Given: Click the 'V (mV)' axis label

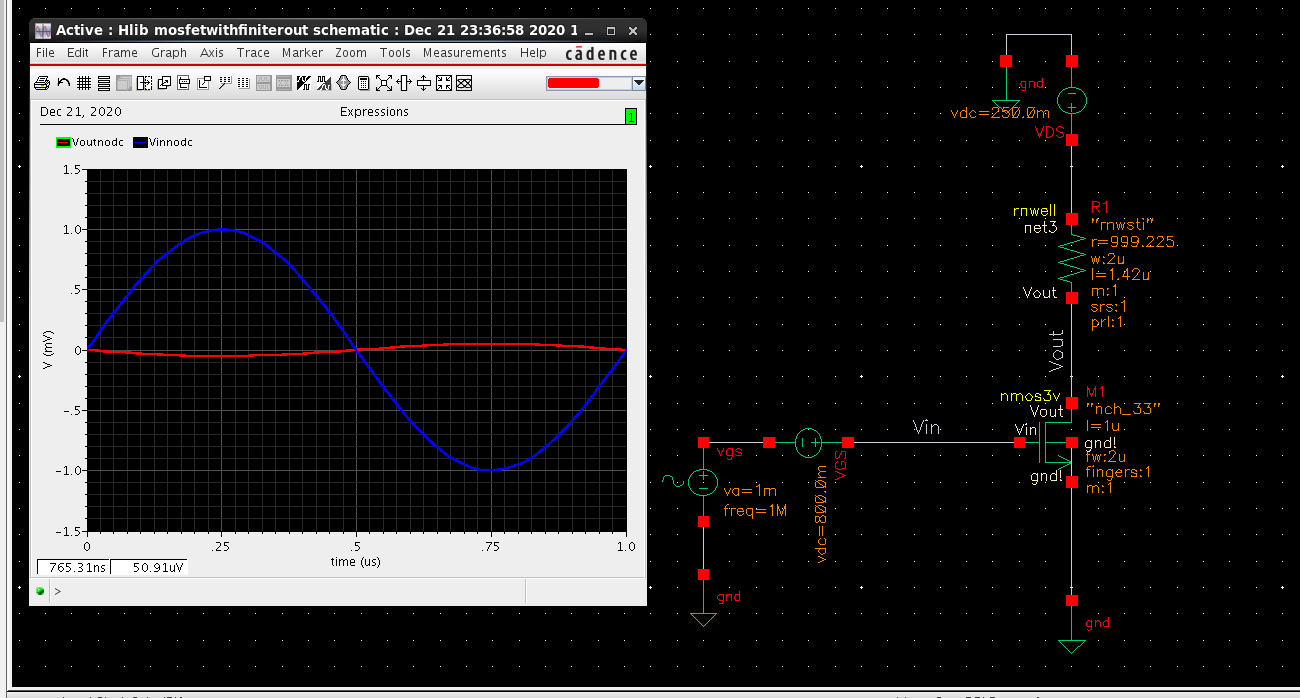Looking at the screenshot, I should pos(47,350).
